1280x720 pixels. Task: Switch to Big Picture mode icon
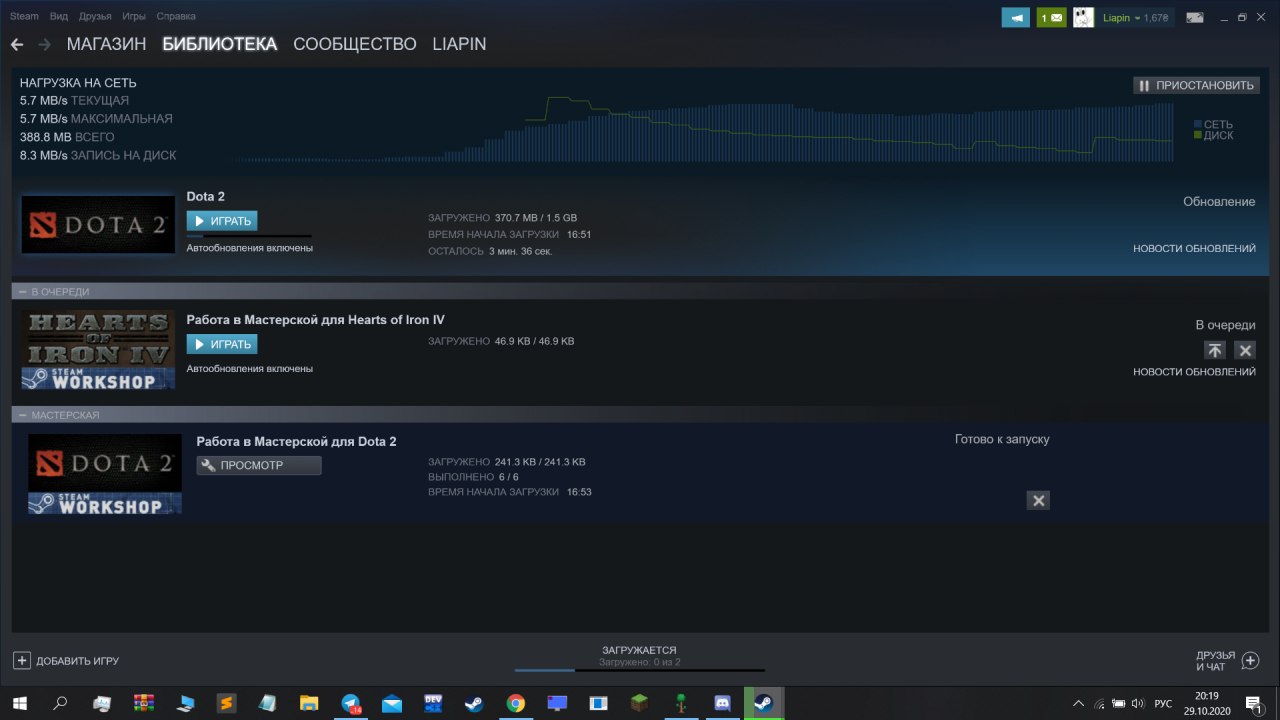pyautogui.click(x=1194, y=17)
